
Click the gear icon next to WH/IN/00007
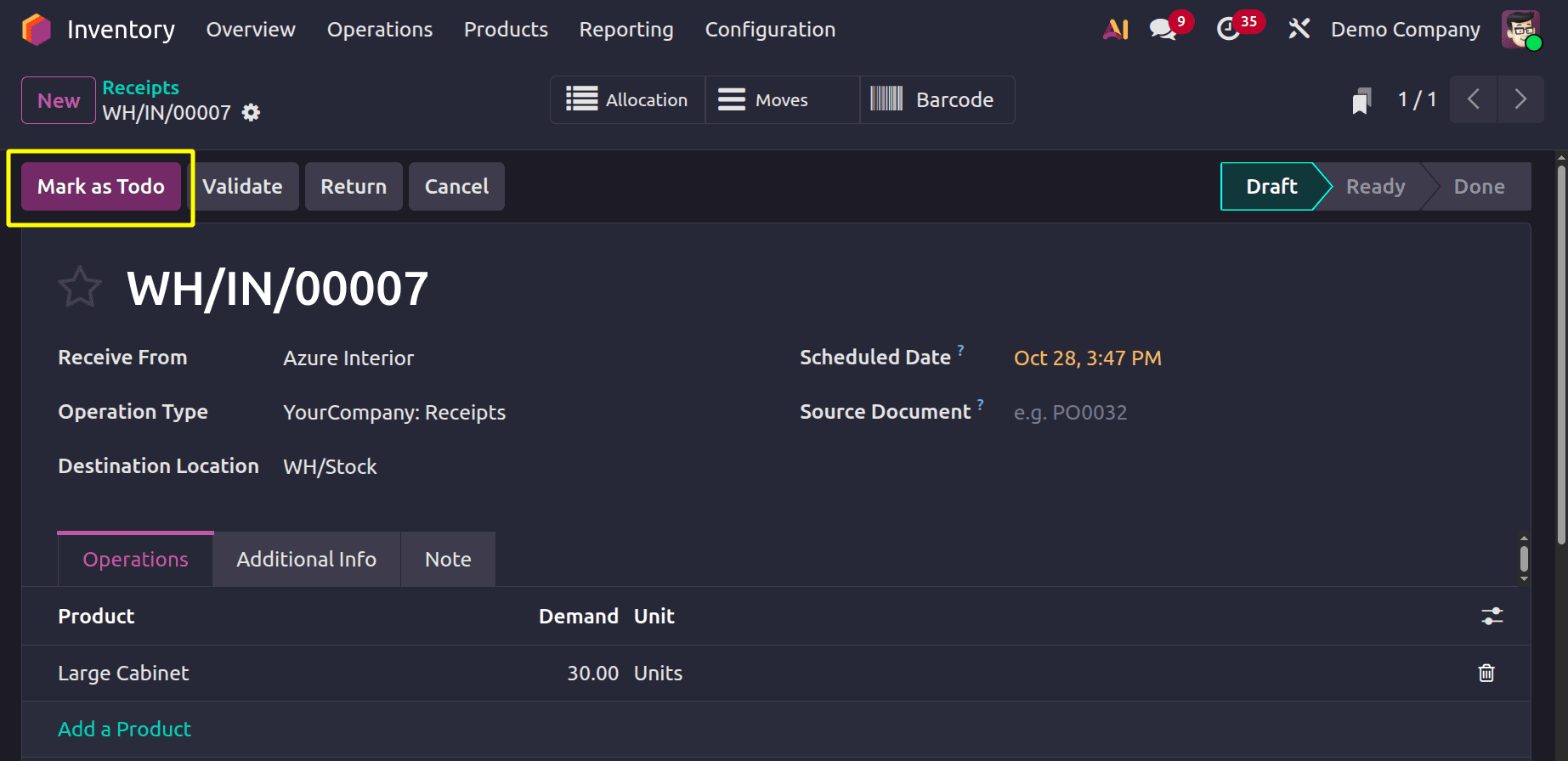pyautogui.click(x=251, y=112)
